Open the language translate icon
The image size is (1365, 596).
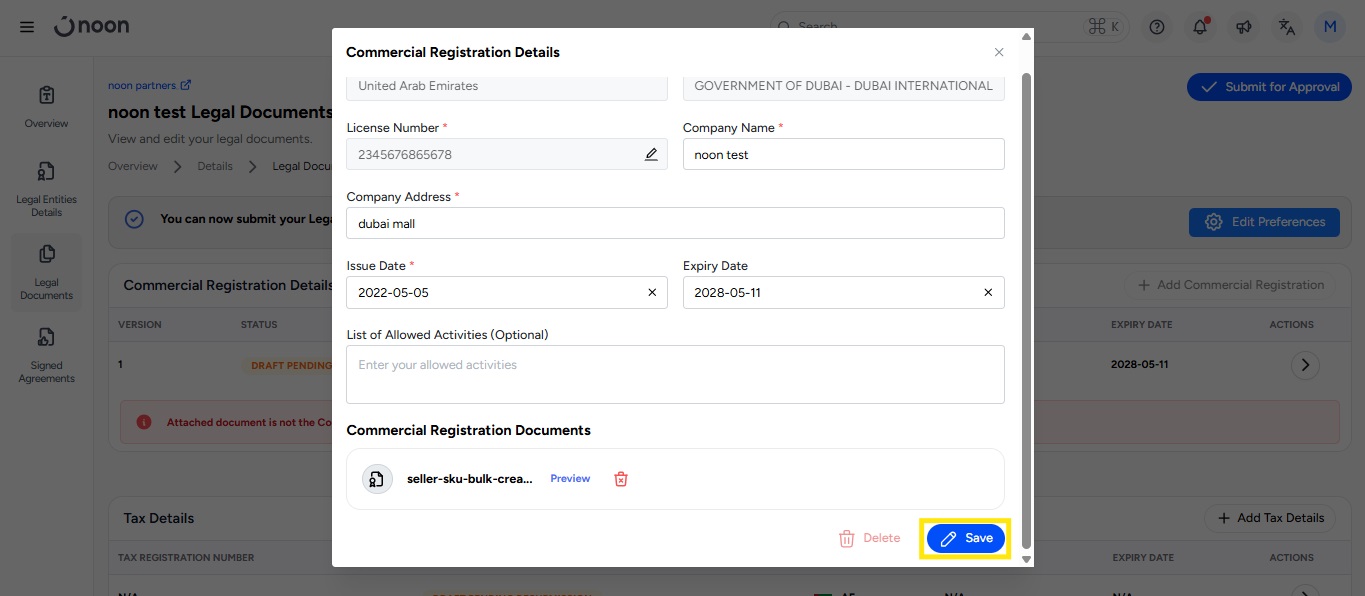[1286, 27]
